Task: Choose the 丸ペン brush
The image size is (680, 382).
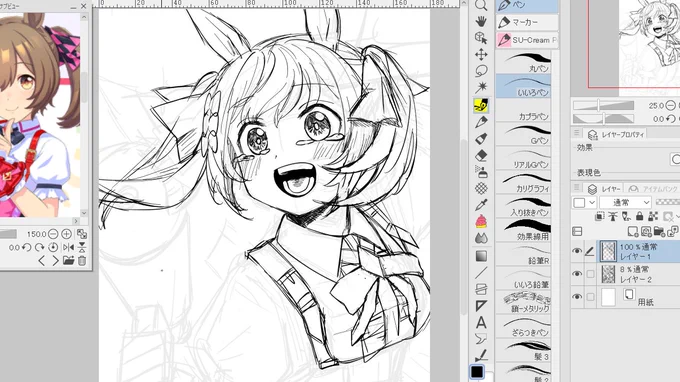Action: point(523,62)
